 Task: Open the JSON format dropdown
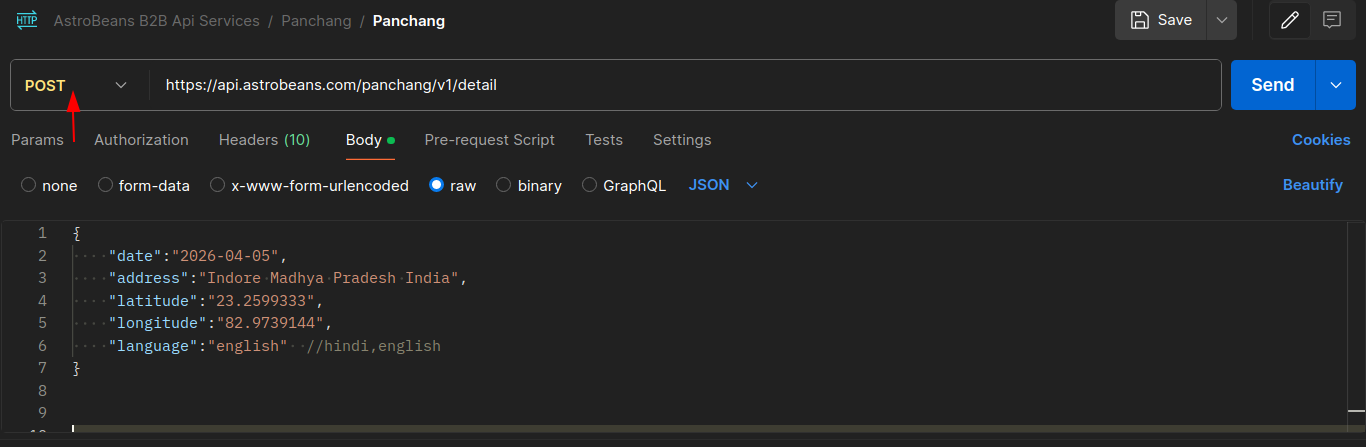[x=723, y=185]
